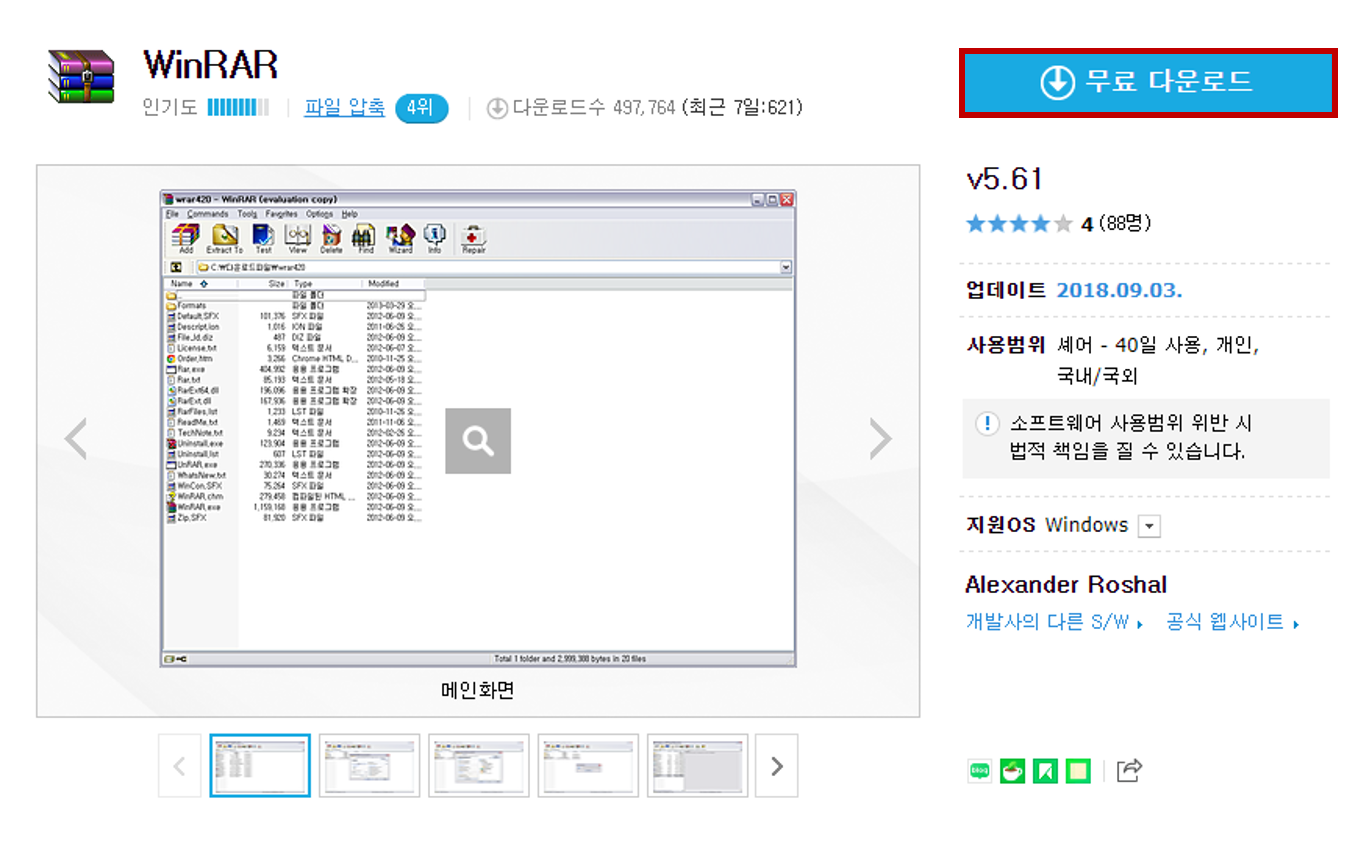
Task: Show the next large screenshot with right arrow
Action: point(880,438)
